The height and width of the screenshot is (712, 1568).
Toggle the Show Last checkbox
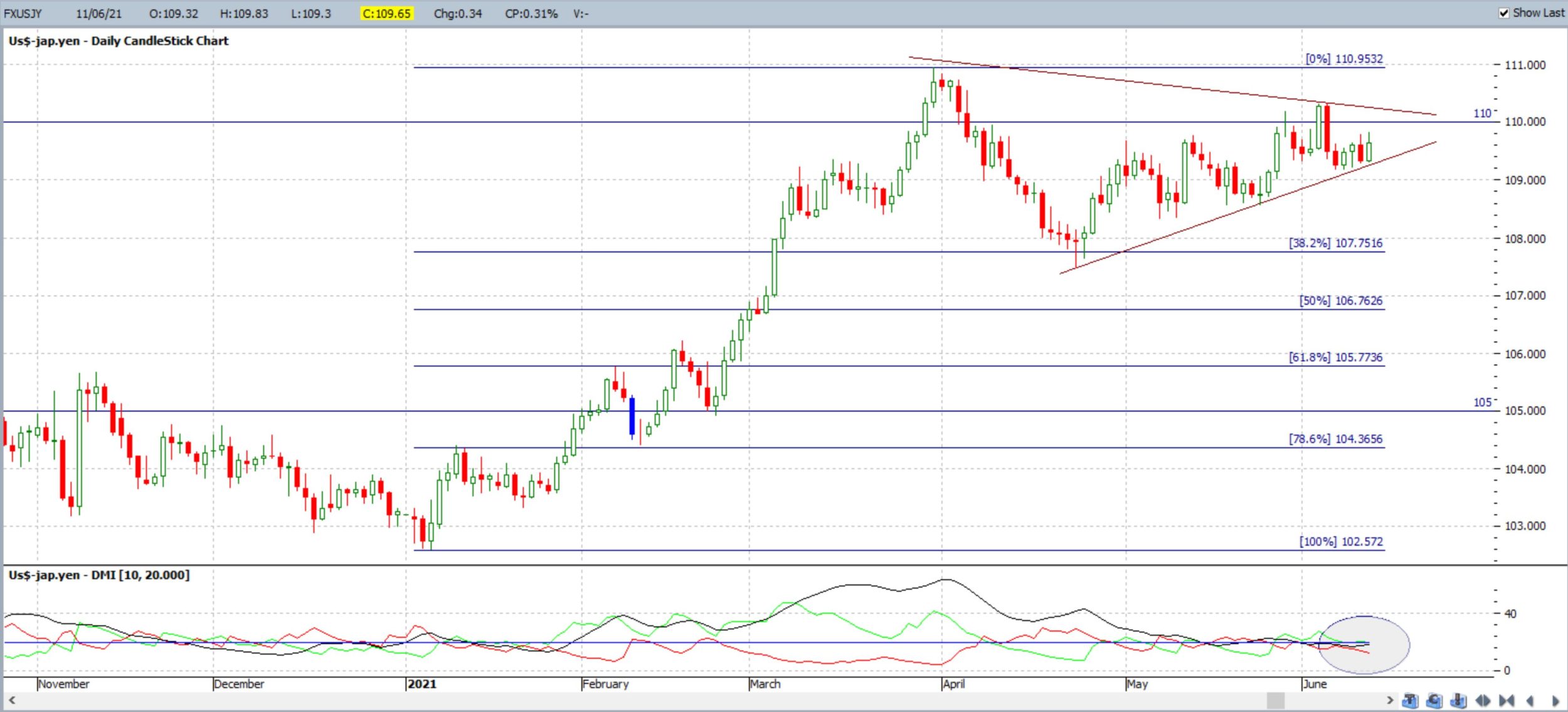[x=1504, y=13]
